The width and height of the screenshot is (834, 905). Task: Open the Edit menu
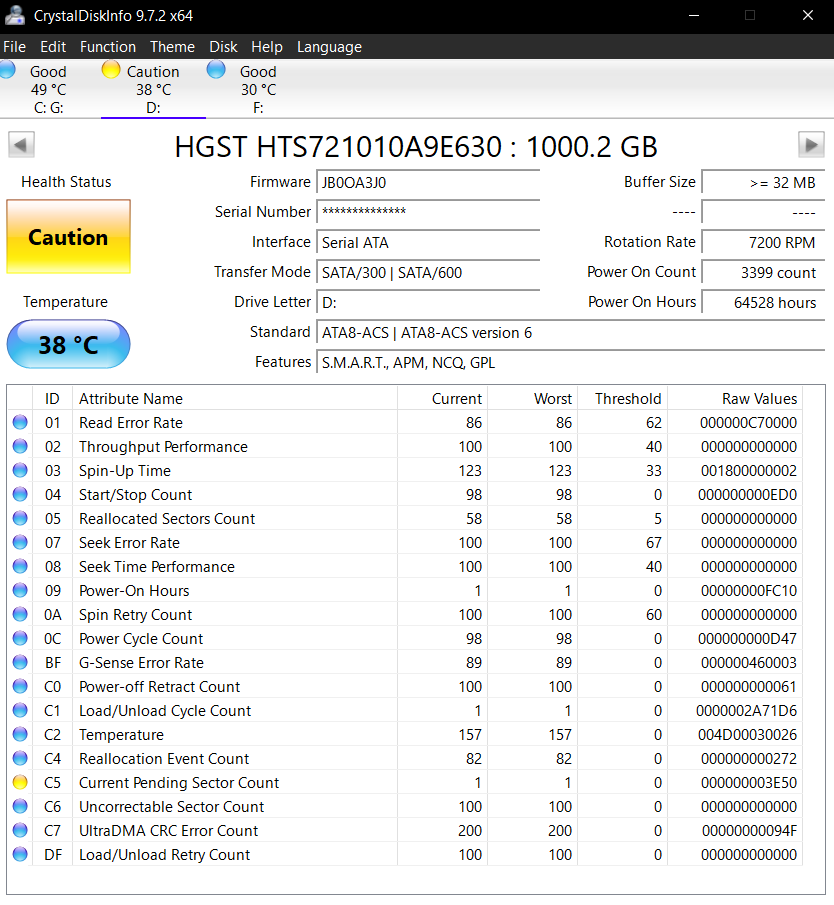(53, 47)
